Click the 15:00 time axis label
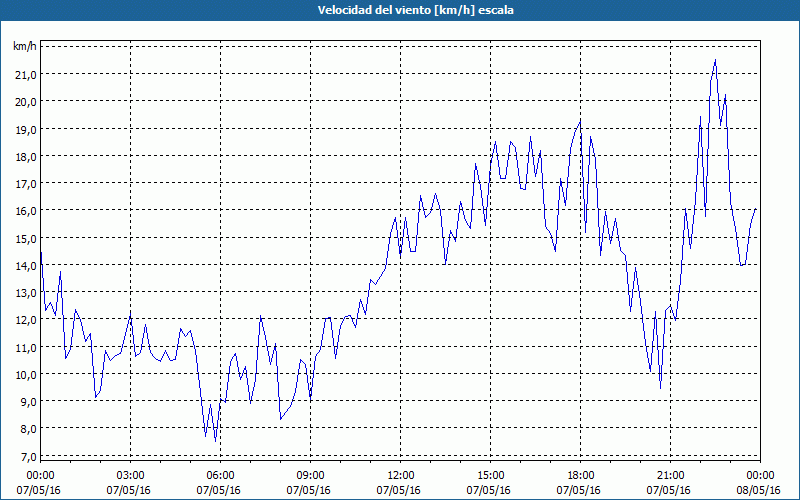 click(490, 476)
